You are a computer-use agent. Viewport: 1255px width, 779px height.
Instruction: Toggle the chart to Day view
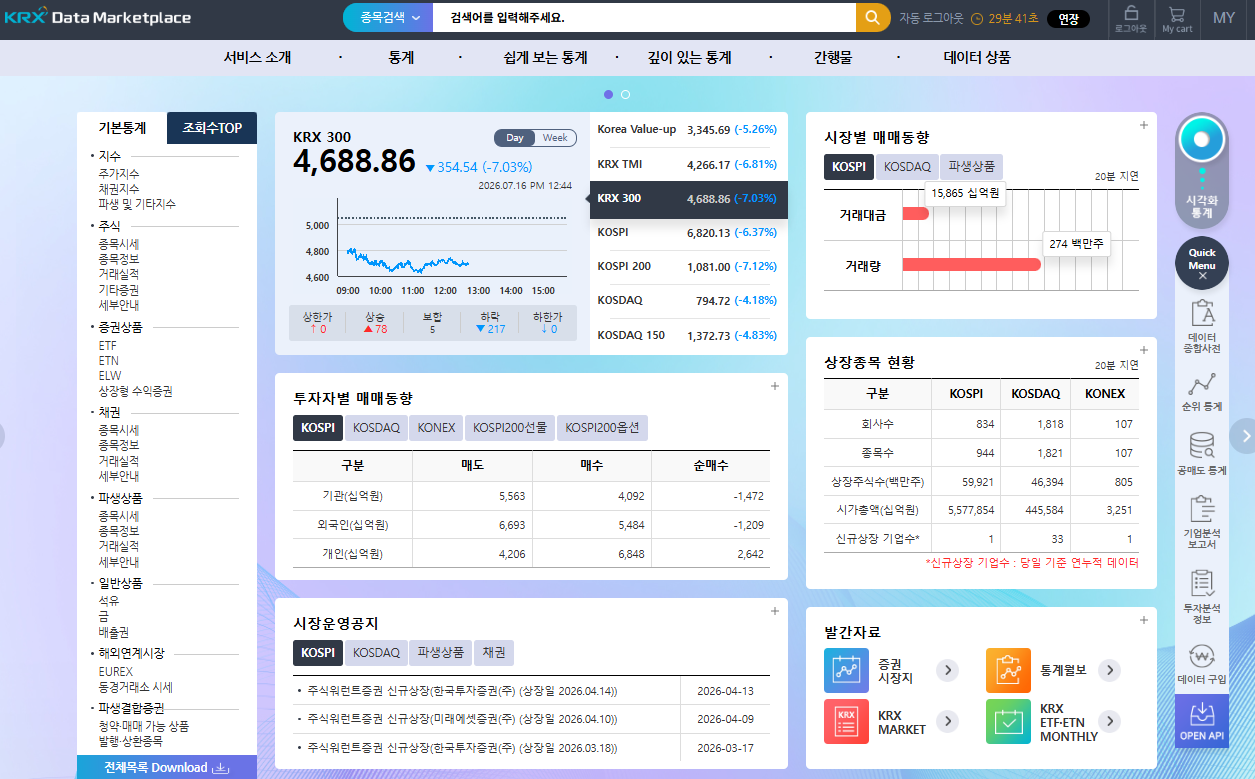[515, 138]
